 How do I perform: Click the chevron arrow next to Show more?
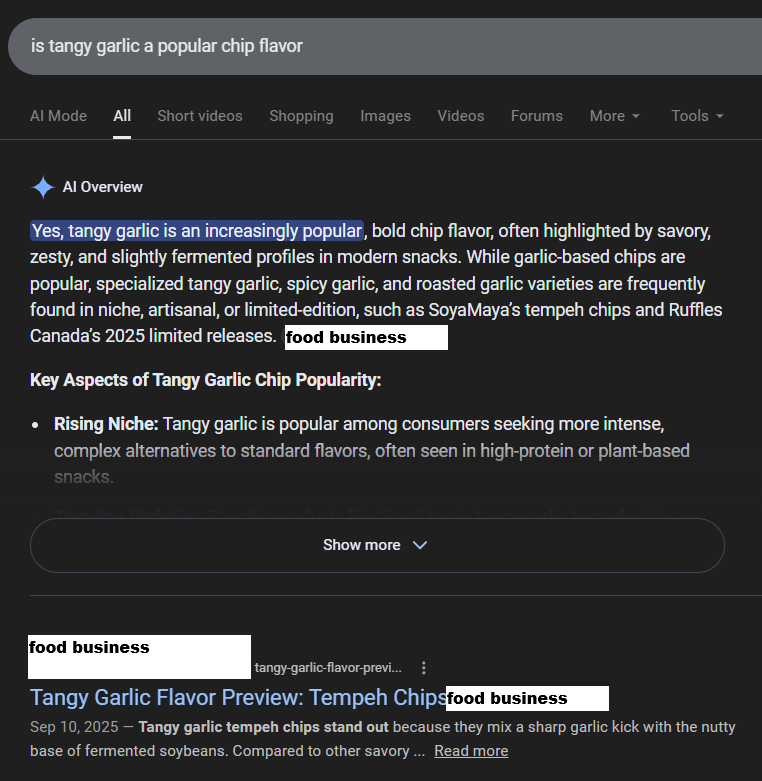pyautogui.click(x=420, y=545)
